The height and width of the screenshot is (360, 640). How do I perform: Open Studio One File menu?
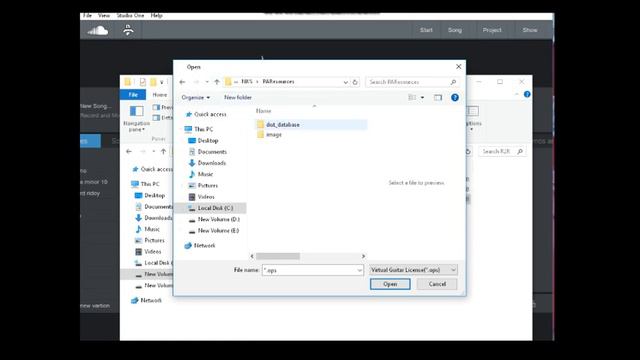(x=87, y=16)
